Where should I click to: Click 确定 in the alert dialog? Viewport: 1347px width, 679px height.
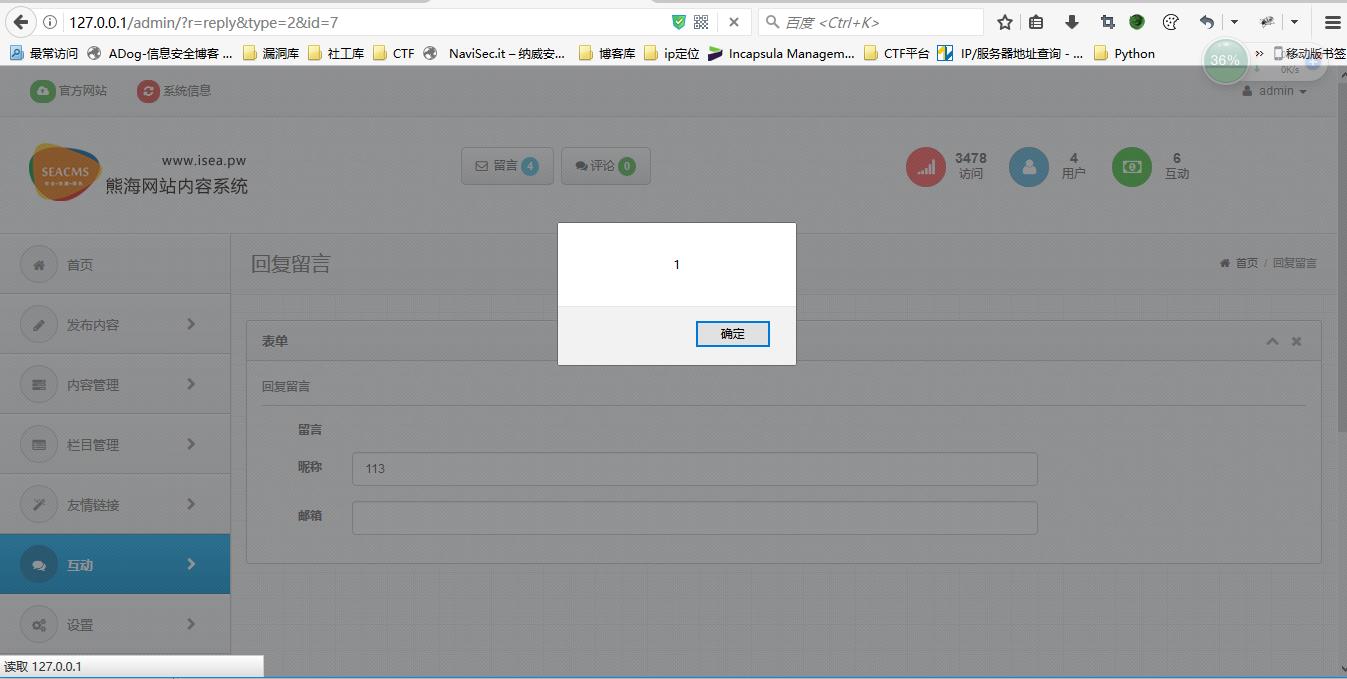[732, 334]
